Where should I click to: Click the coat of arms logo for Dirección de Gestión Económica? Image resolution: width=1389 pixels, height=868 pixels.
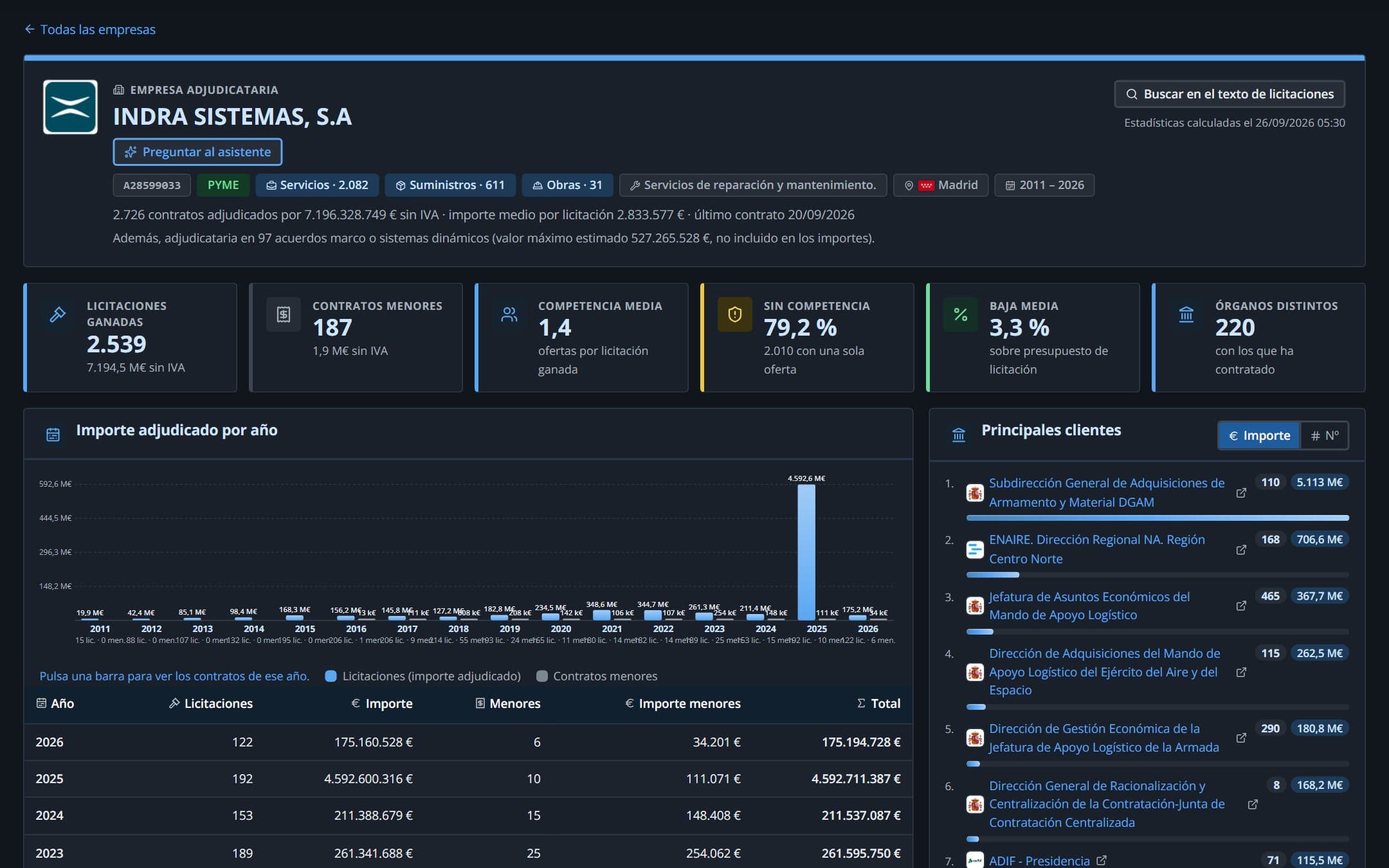coord(975,738)
